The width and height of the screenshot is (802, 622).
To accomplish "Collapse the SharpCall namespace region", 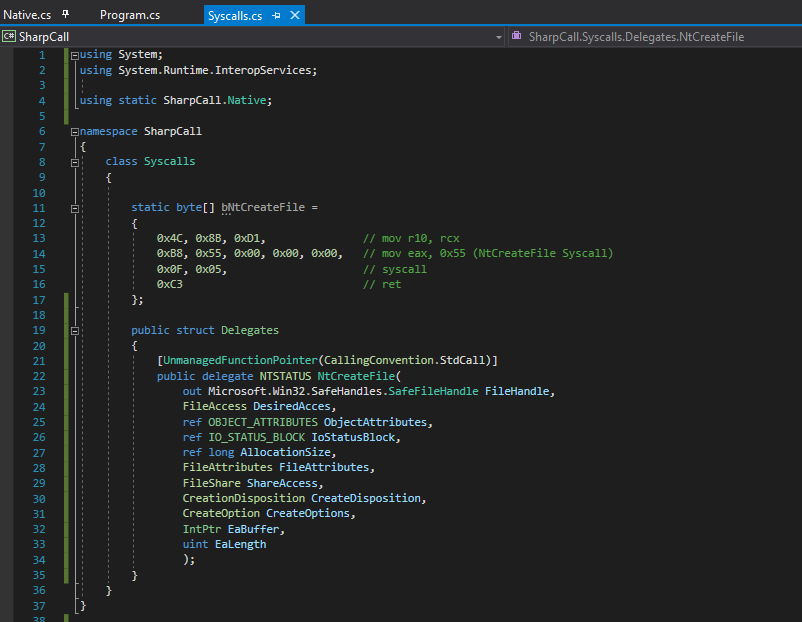I will coord(74,131).
